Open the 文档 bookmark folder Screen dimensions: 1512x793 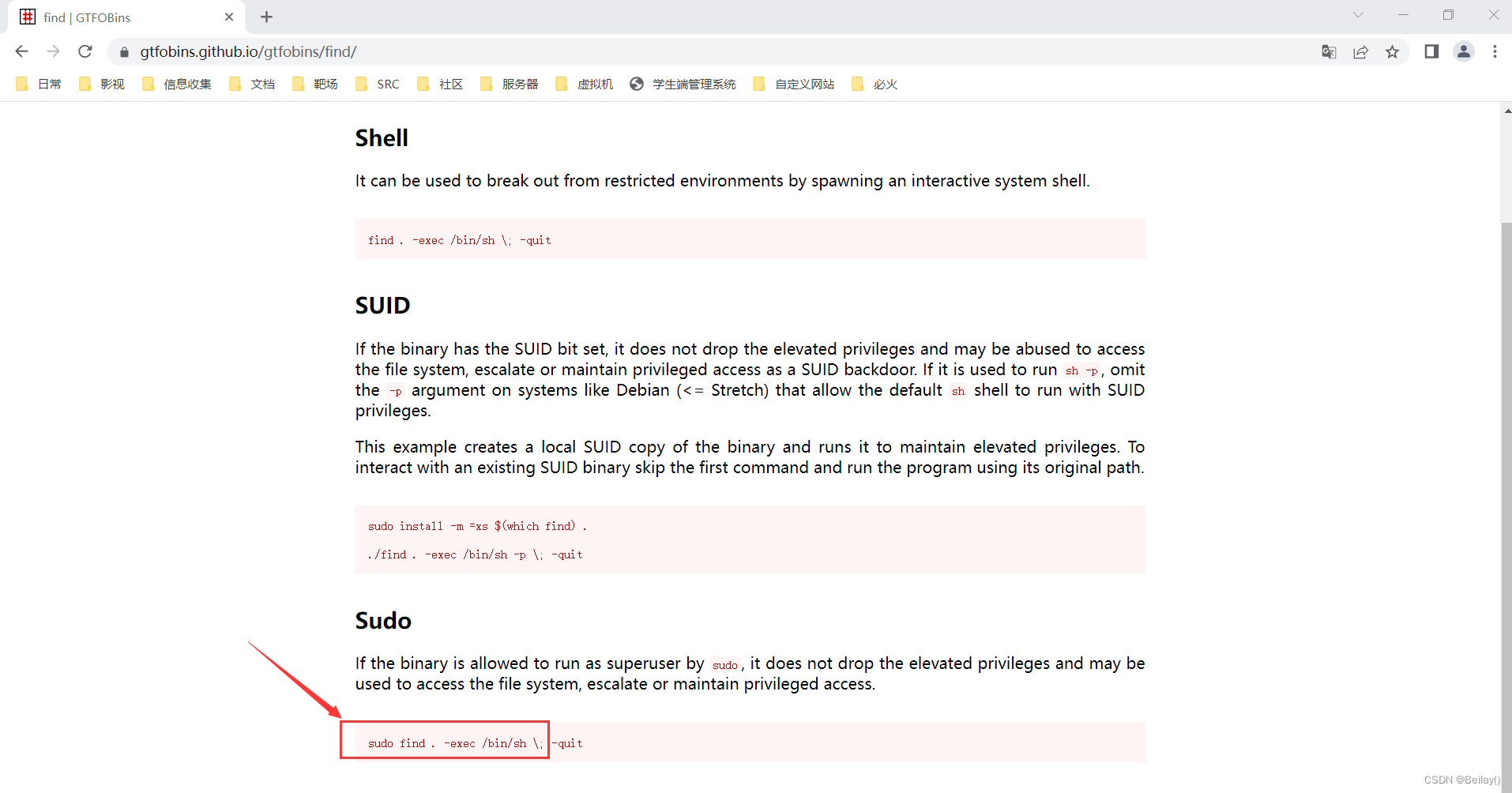click(x=252, y=84)
